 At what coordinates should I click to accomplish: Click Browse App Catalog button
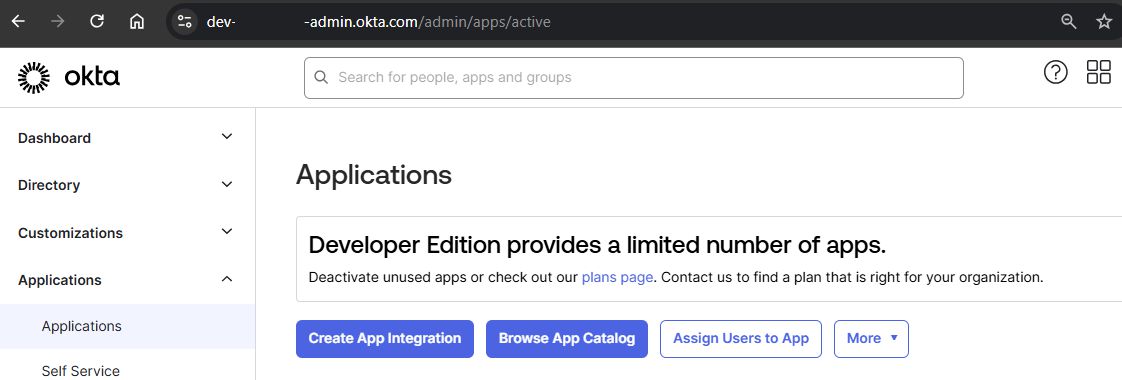click(x=567, y=338)
